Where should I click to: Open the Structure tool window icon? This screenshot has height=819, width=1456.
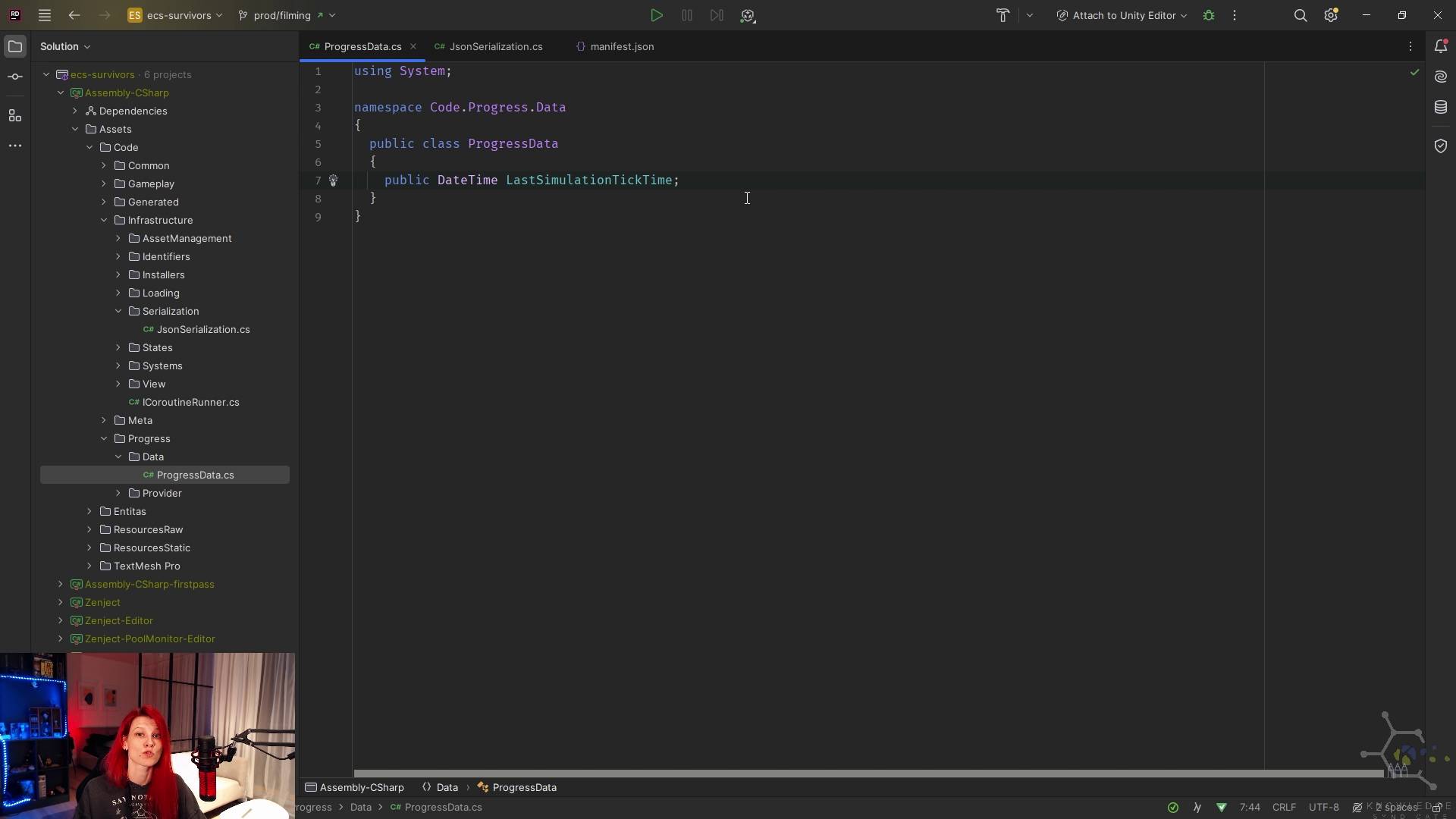click(x=15, y=115)
